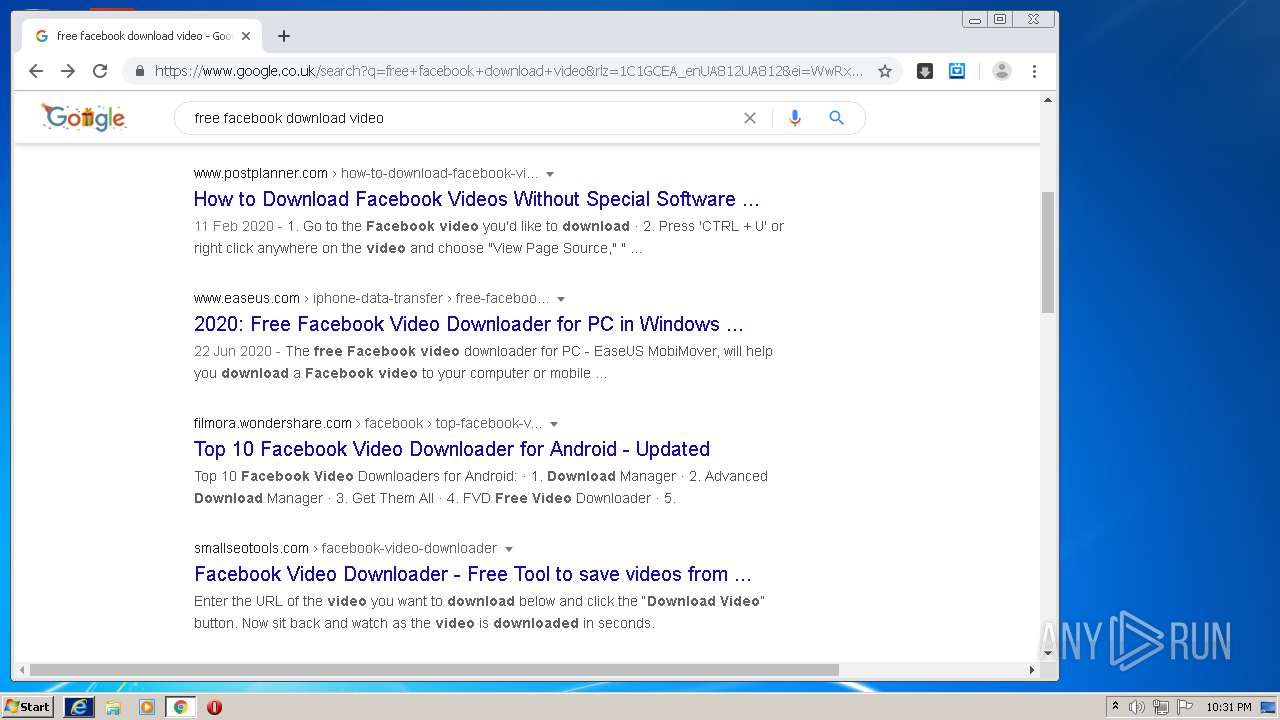This screenshot has height=720, width=1280.
Task: Click the vertical scrollbar thumb
Action: (1048, 252)
